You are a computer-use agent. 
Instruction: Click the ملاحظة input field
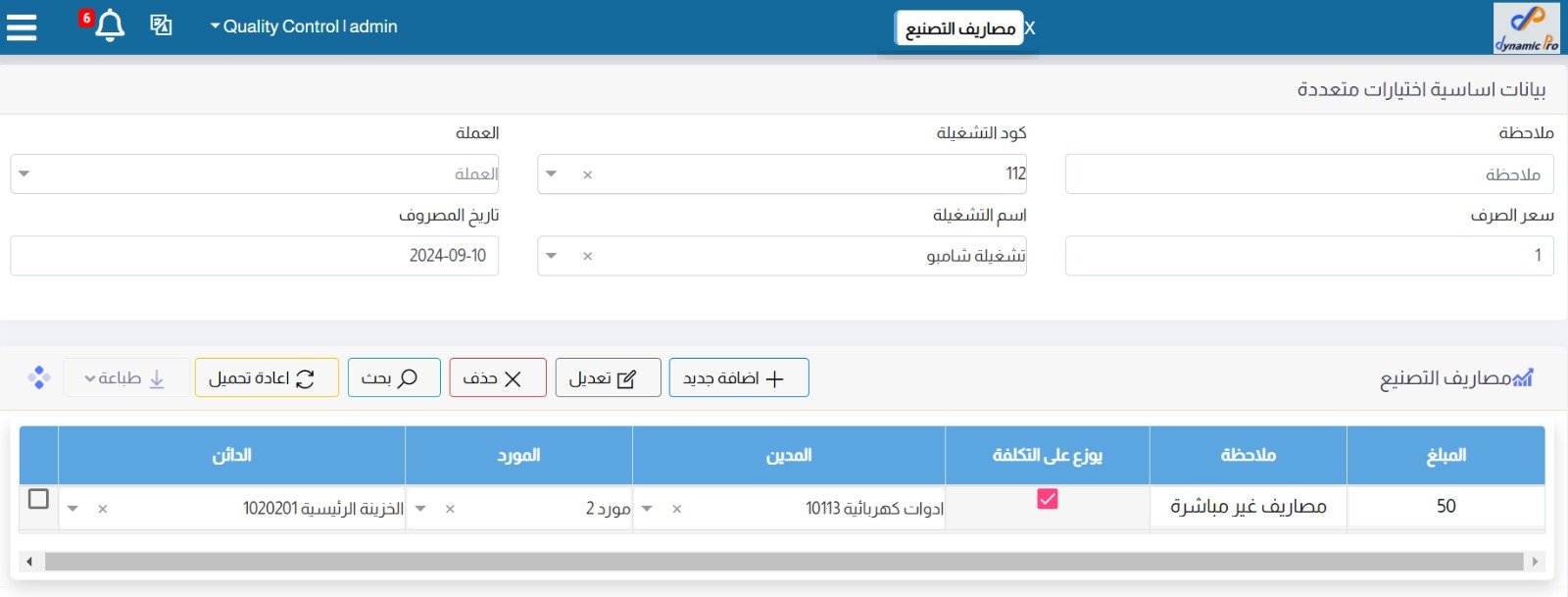(x=1308, y=174)
